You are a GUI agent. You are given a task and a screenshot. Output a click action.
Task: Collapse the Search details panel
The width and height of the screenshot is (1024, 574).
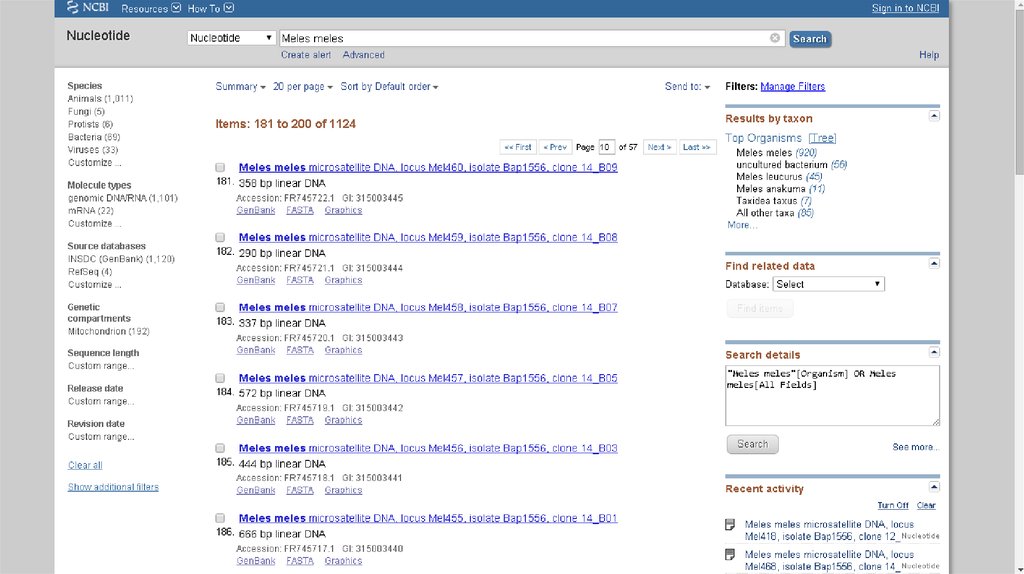pos(934,352)
